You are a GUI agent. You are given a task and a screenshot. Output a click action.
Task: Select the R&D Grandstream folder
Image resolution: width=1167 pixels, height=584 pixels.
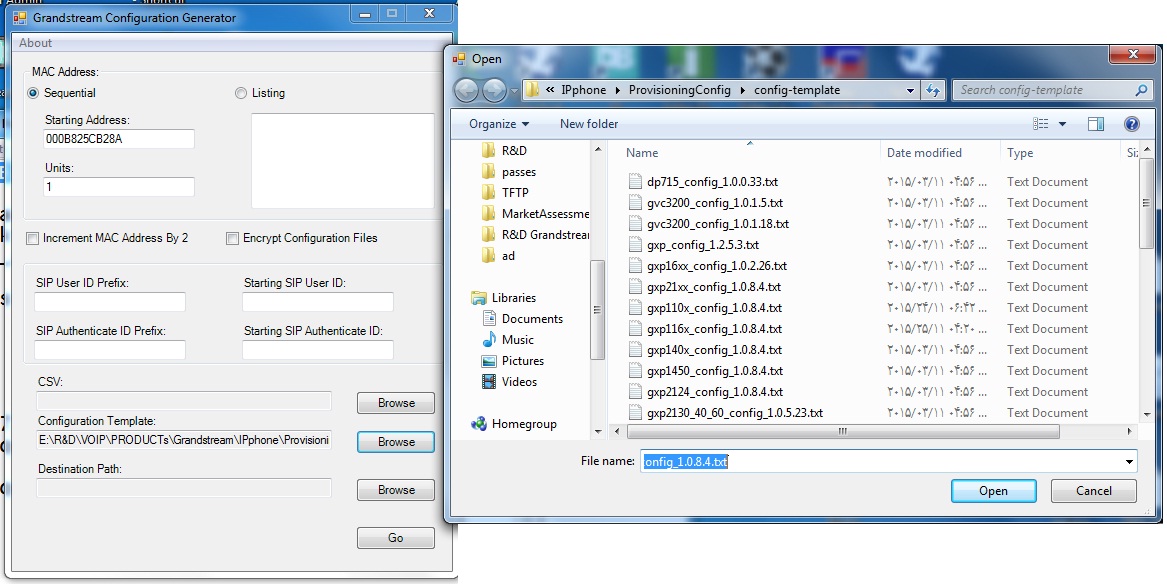point(536,234)
